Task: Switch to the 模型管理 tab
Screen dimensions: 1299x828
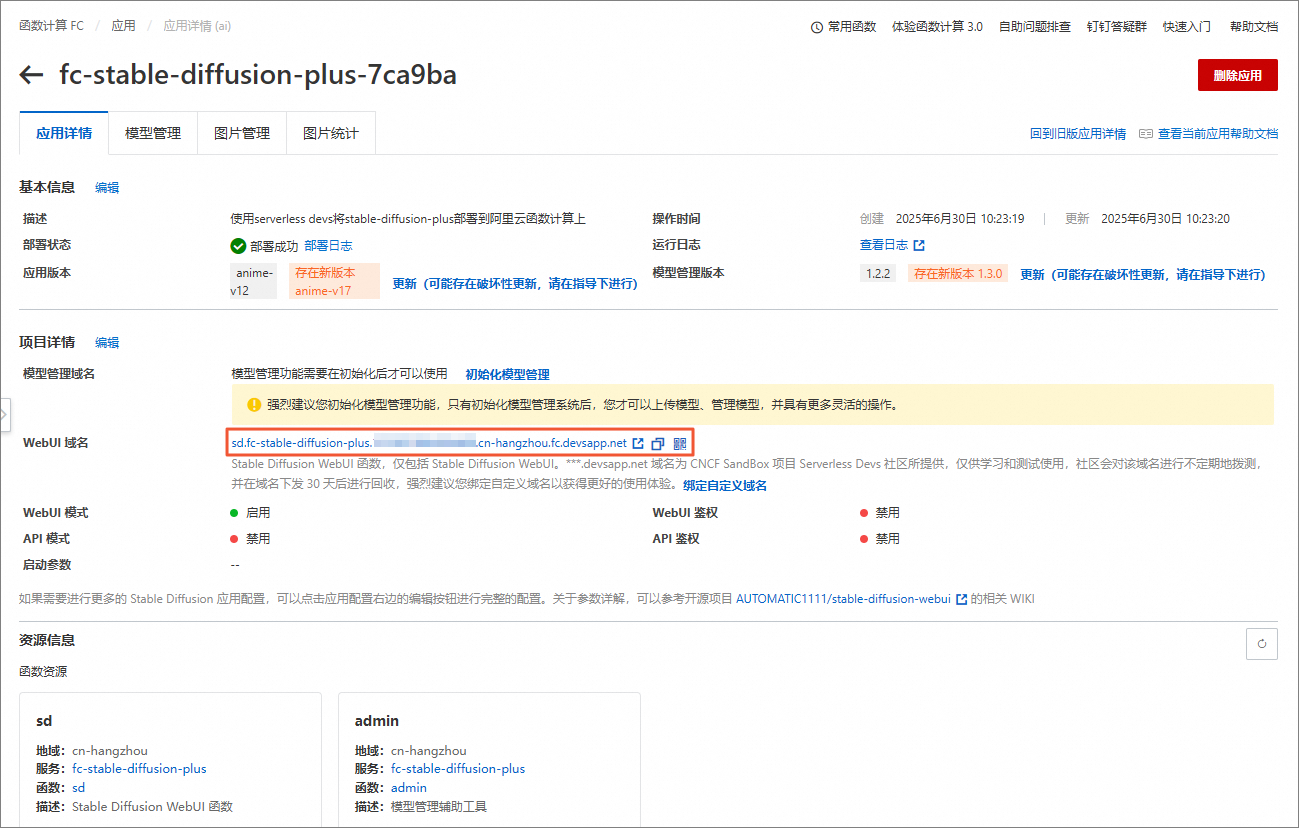Action: pos(153,133)
